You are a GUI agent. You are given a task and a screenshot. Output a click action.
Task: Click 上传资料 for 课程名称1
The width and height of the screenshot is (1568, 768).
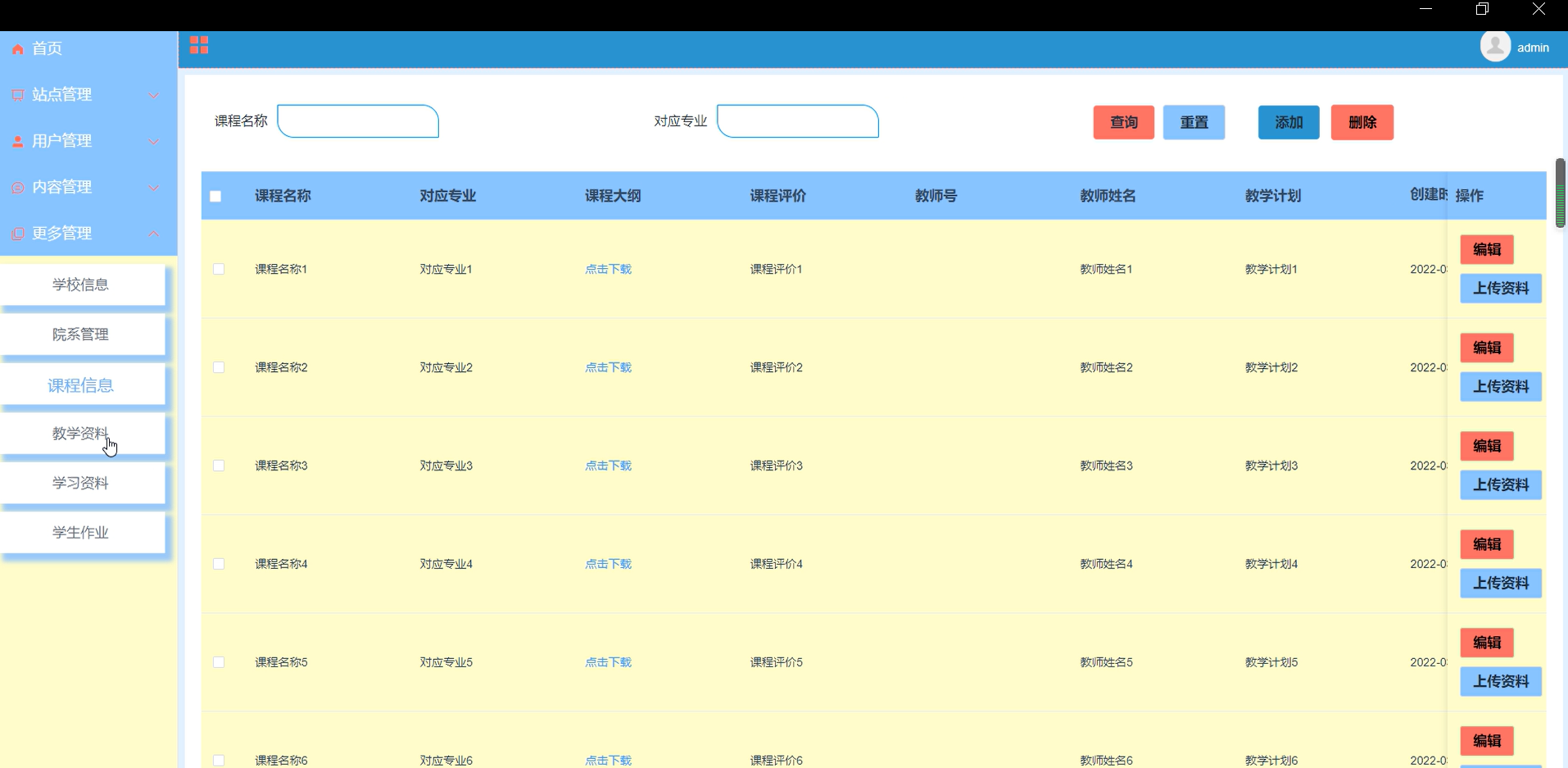(x=1501, y=289)
